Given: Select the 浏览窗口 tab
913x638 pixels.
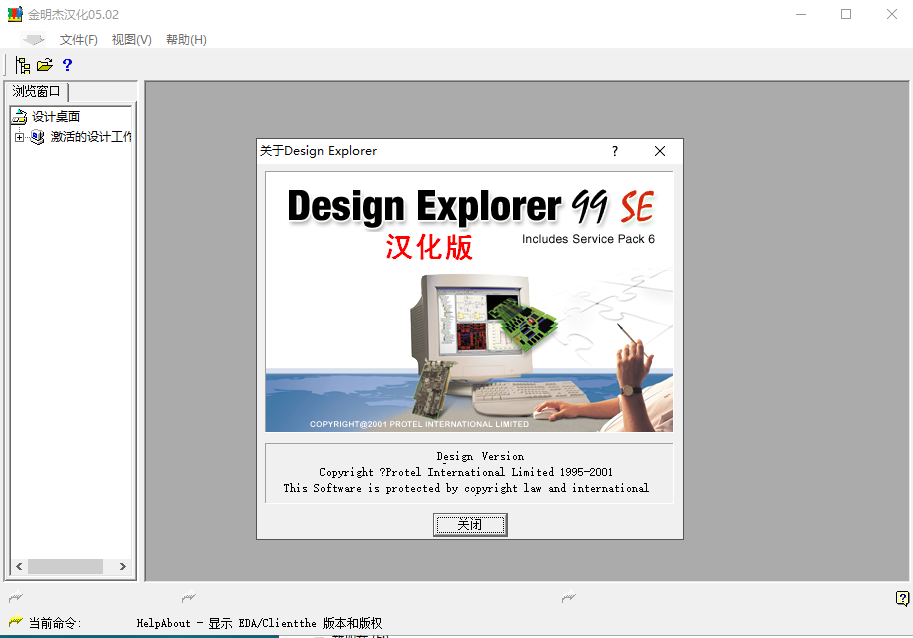Looking at the screenshot, I should pyautogui.click(x=37, y=92).
